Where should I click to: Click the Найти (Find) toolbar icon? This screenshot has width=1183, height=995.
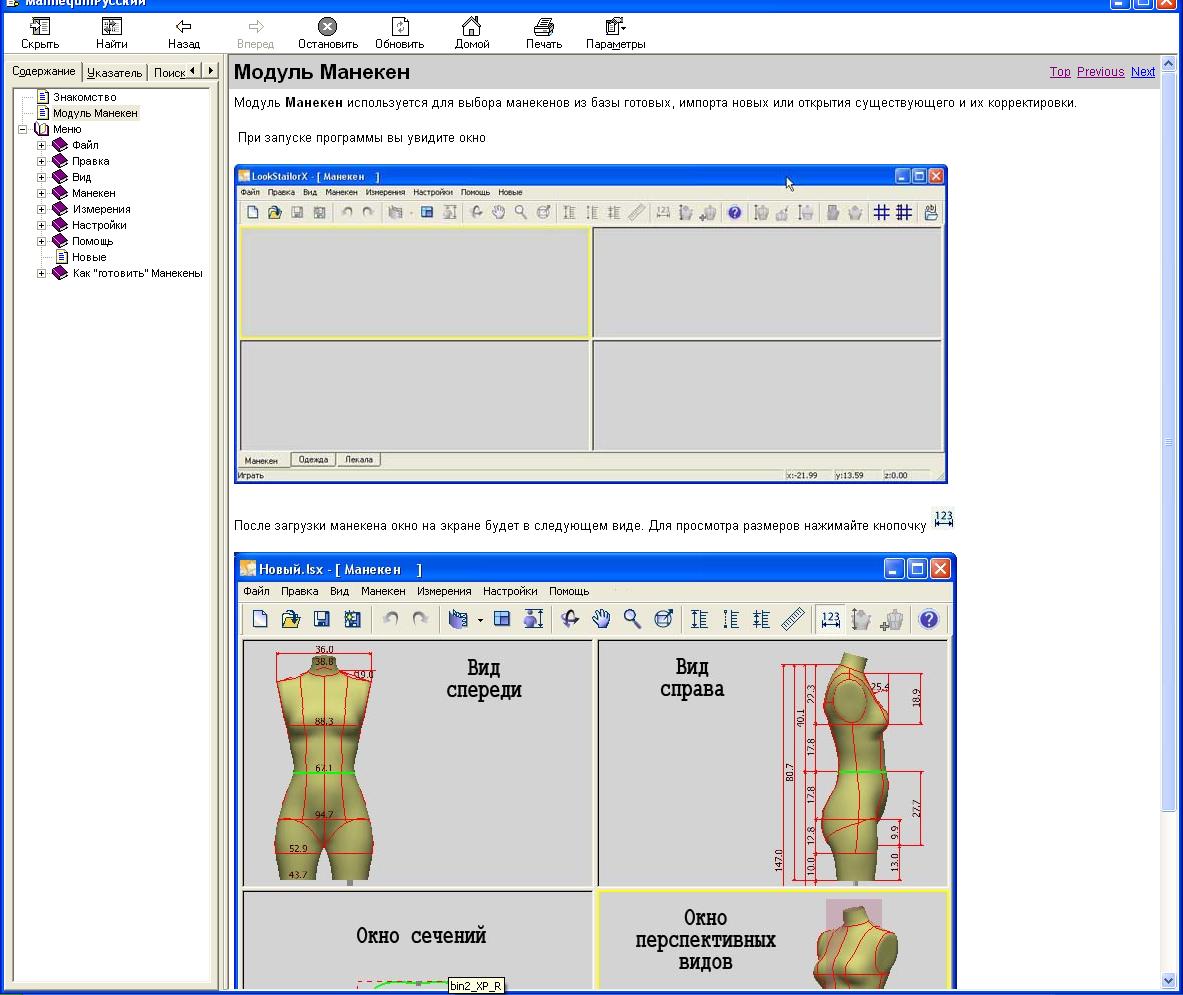coord(112,26)
